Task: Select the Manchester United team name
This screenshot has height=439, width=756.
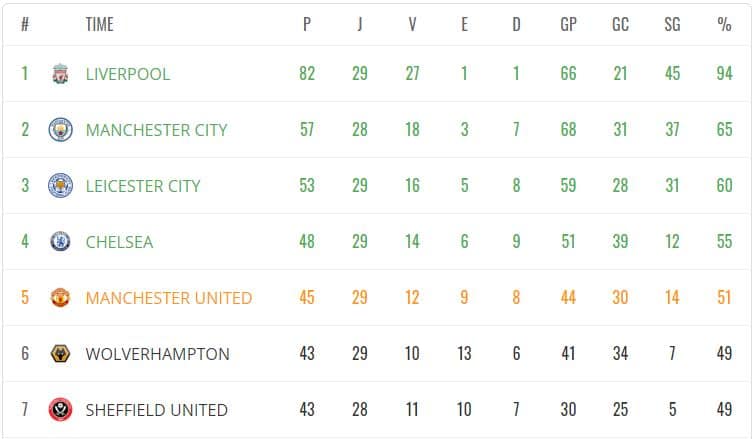Action: coord(169,298)
